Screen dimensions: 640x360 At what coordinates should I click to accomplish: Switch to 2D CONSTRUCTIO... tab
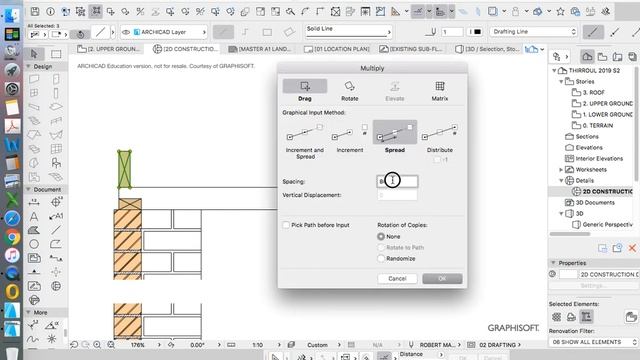pos(185,49)
